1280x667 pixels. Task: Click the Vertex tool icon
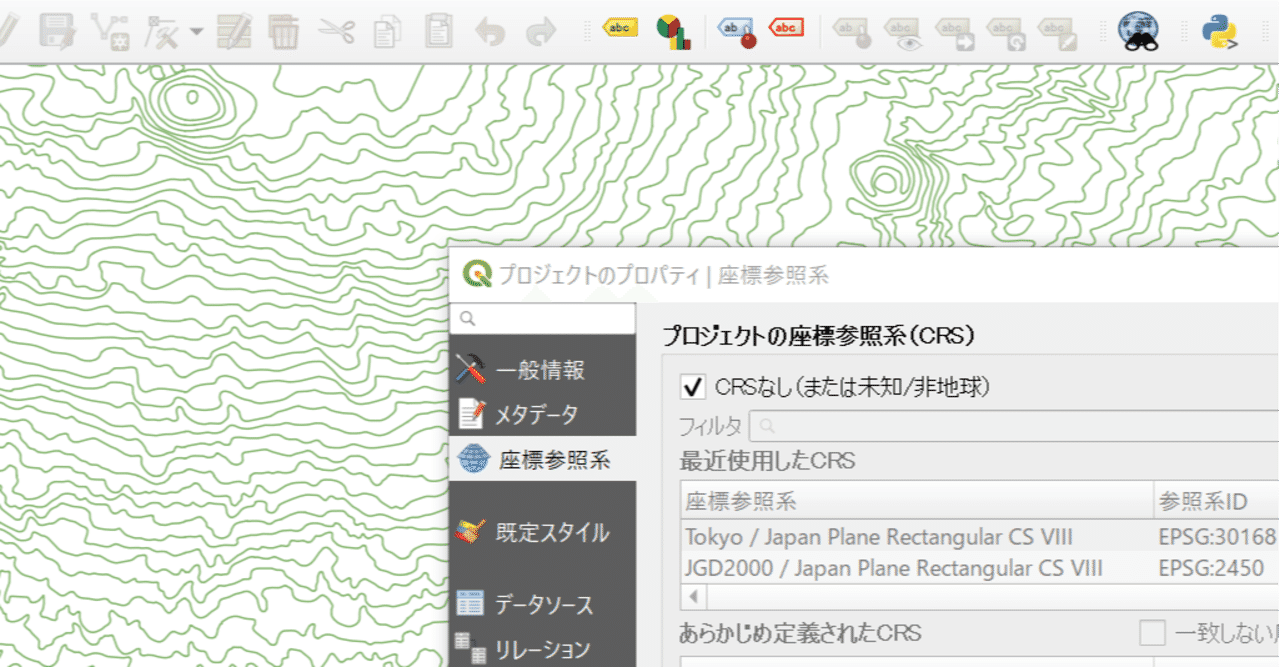(x=111, y=31)
